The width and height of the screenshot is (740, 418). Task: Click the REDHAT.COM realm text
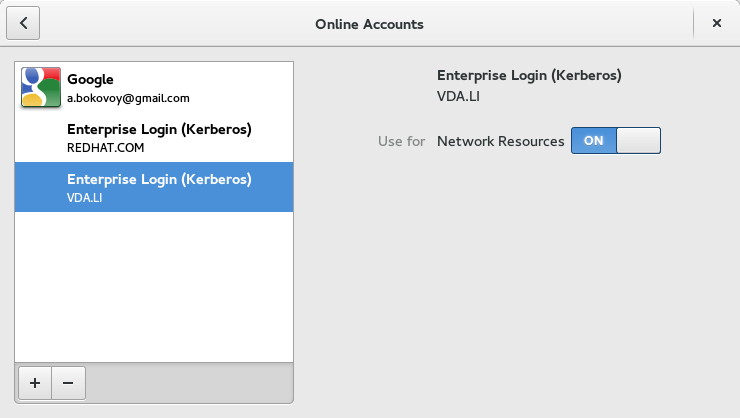click(106, 148)
